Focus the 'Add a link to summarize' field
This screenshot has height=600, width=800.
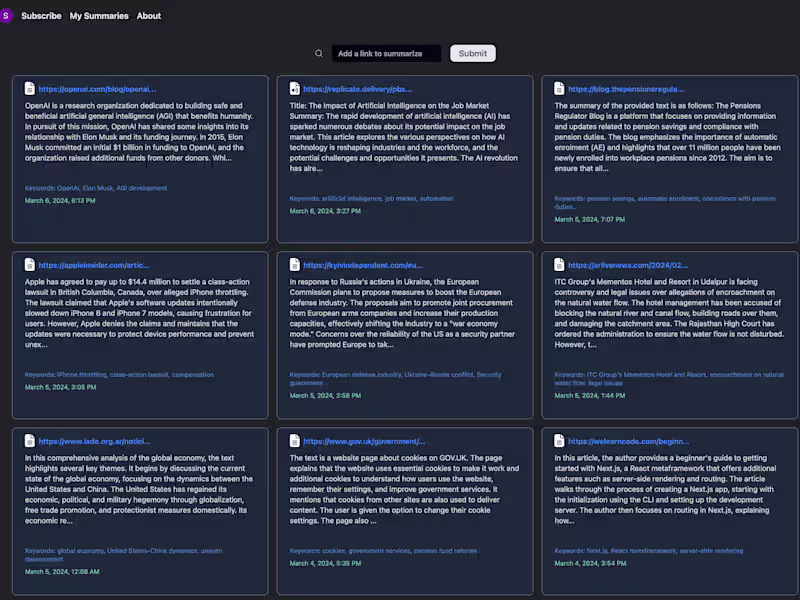(x=386, y=53)
